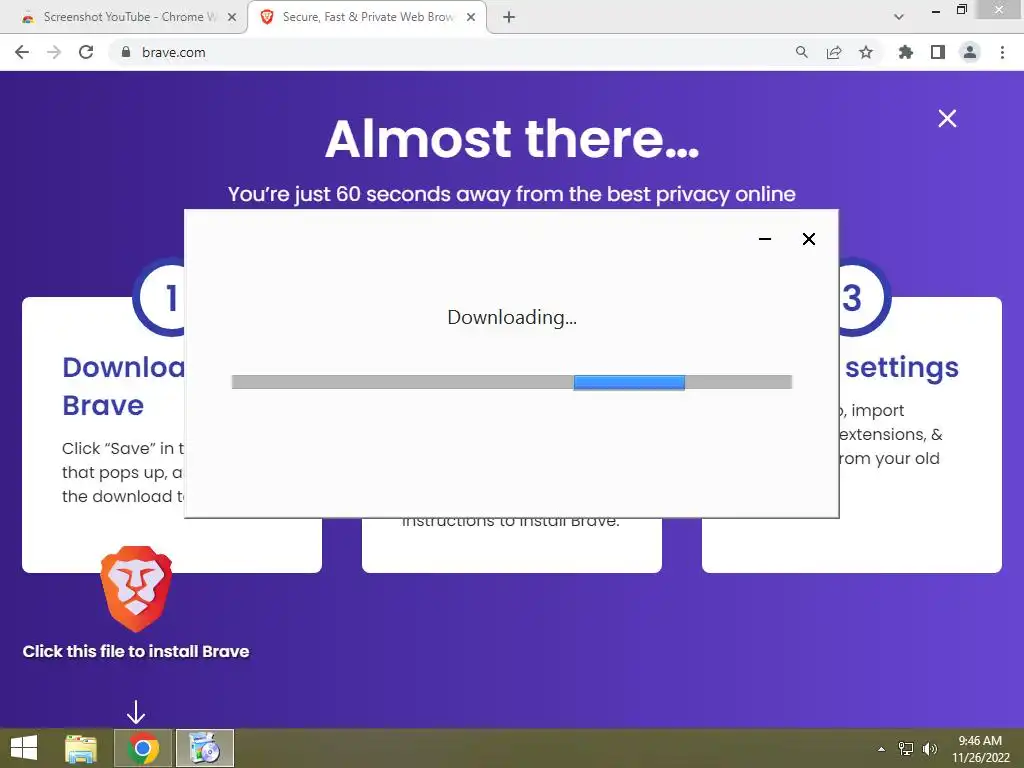Share this page via share icon
Viewport: 1024px width, 768px height.
point(834,52)
